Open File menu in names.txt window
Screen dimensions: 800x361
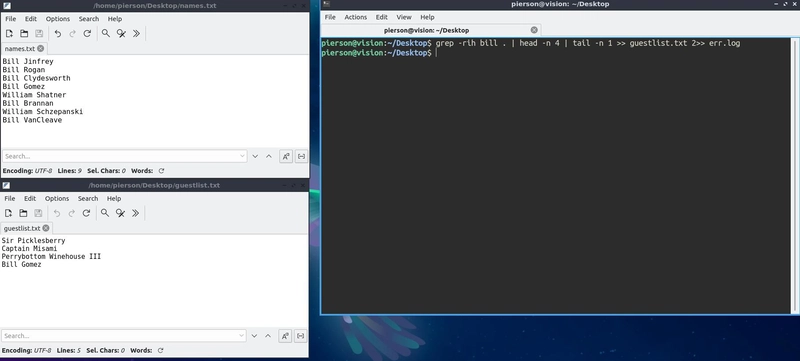pyautogui.click(x=11, y=19)
